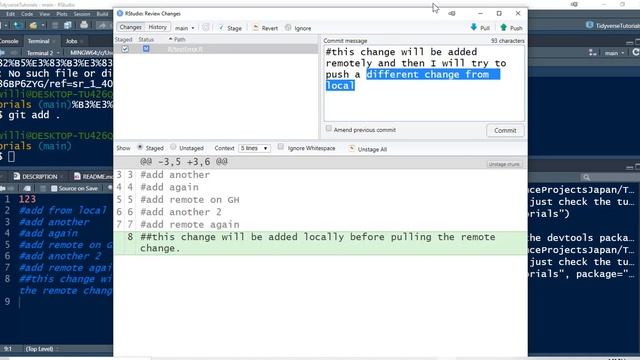The height and width of the screenshot is (360, 640).
Task: Click the added green diff line 8
Action: [x=320, y=243]
